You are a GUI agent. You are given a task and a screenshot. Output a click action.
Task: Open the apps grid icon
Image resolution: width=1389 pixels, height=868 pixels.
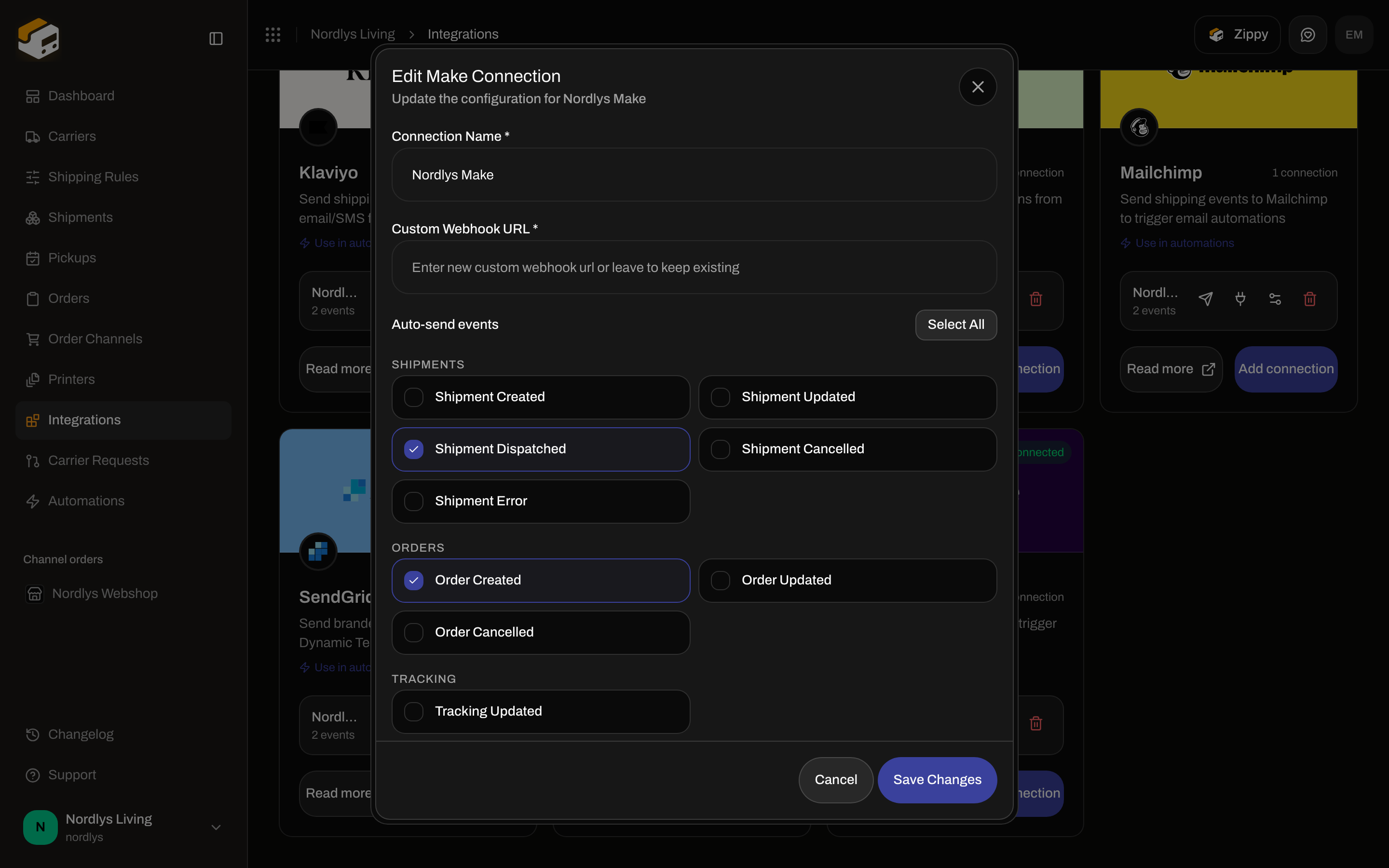tap(272, 34)
